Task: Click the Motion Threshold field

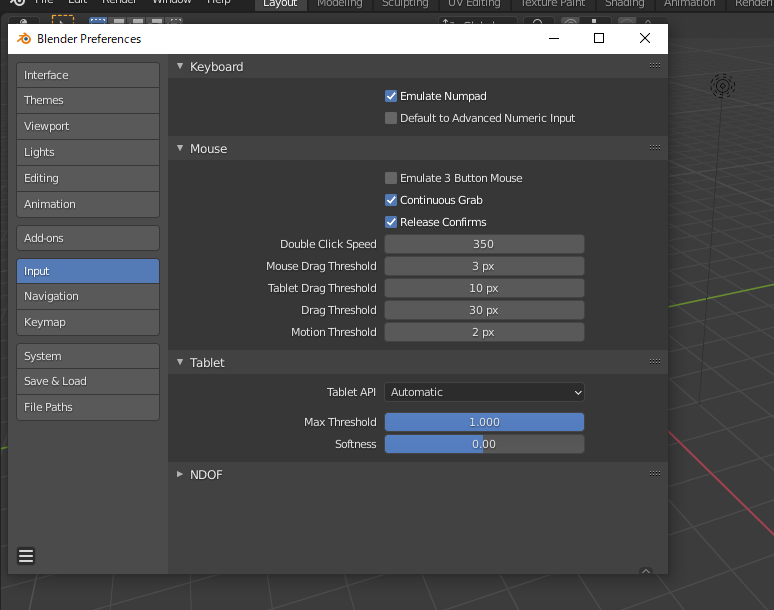Action: [x=484, y=332]
